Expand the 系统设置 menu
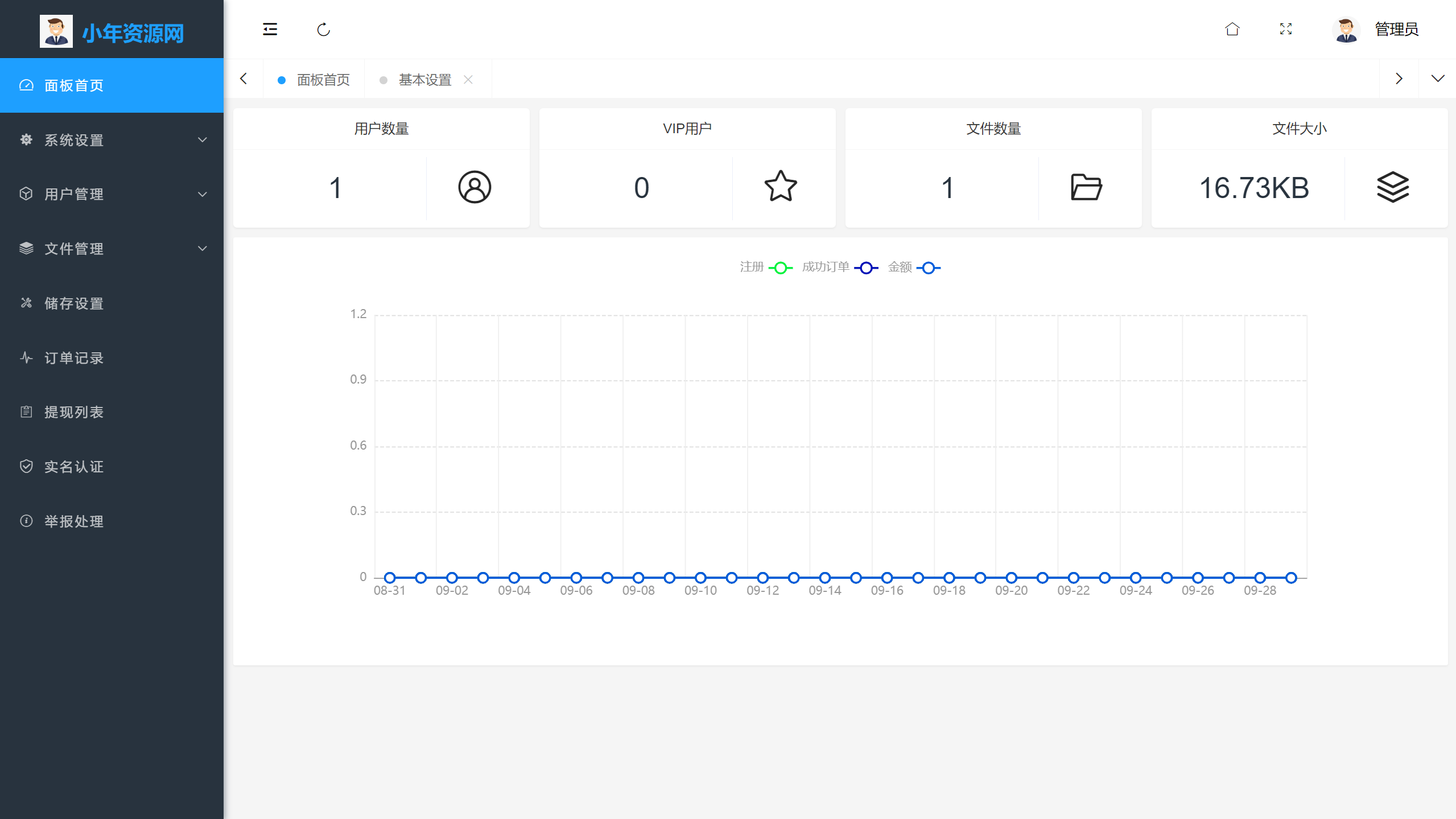Image resolution: width=1456 pixels, height=819 pixels. tap(73, 139)
